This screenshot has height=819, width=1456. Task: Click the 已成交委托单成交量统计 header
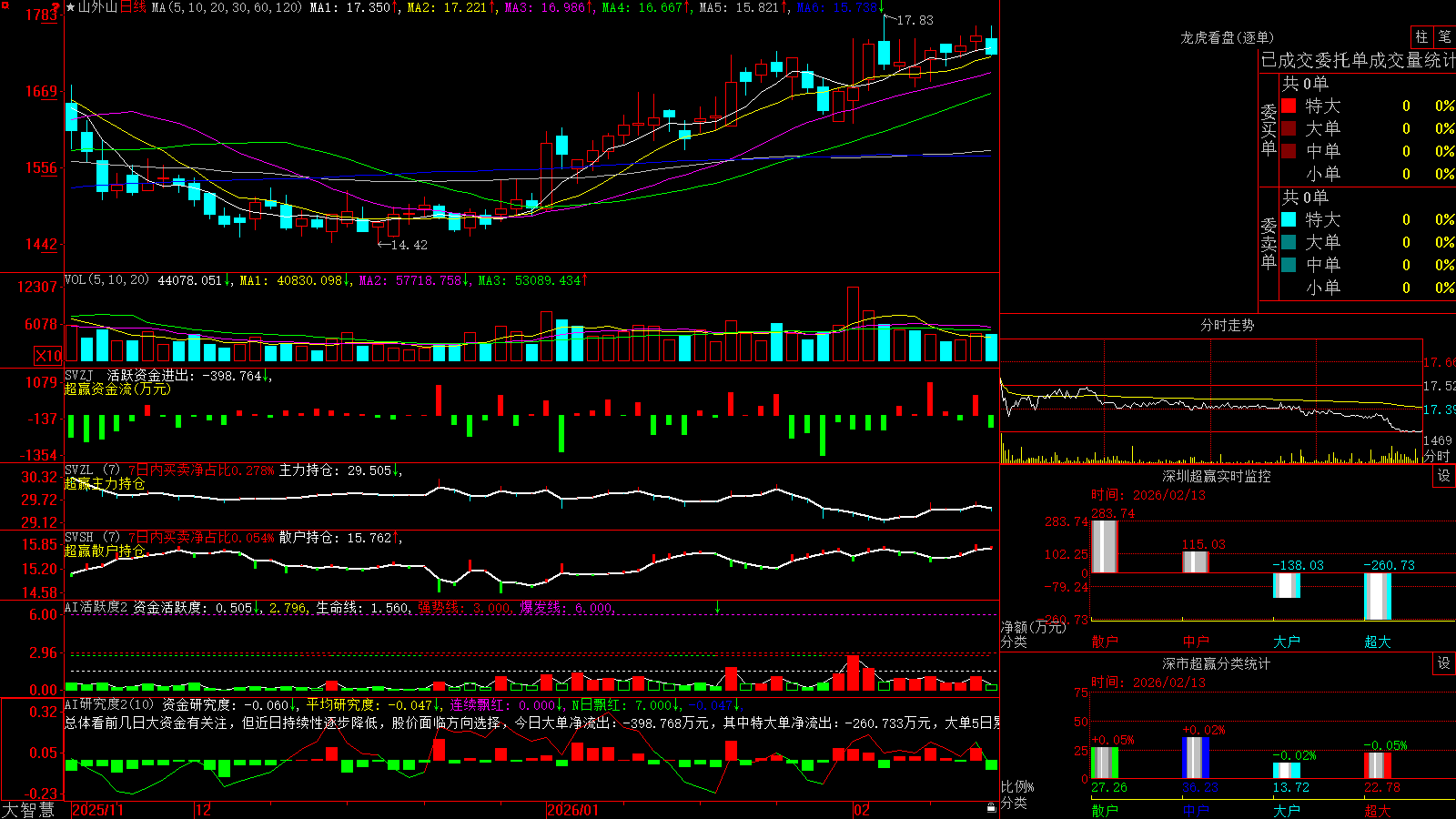1358,61
